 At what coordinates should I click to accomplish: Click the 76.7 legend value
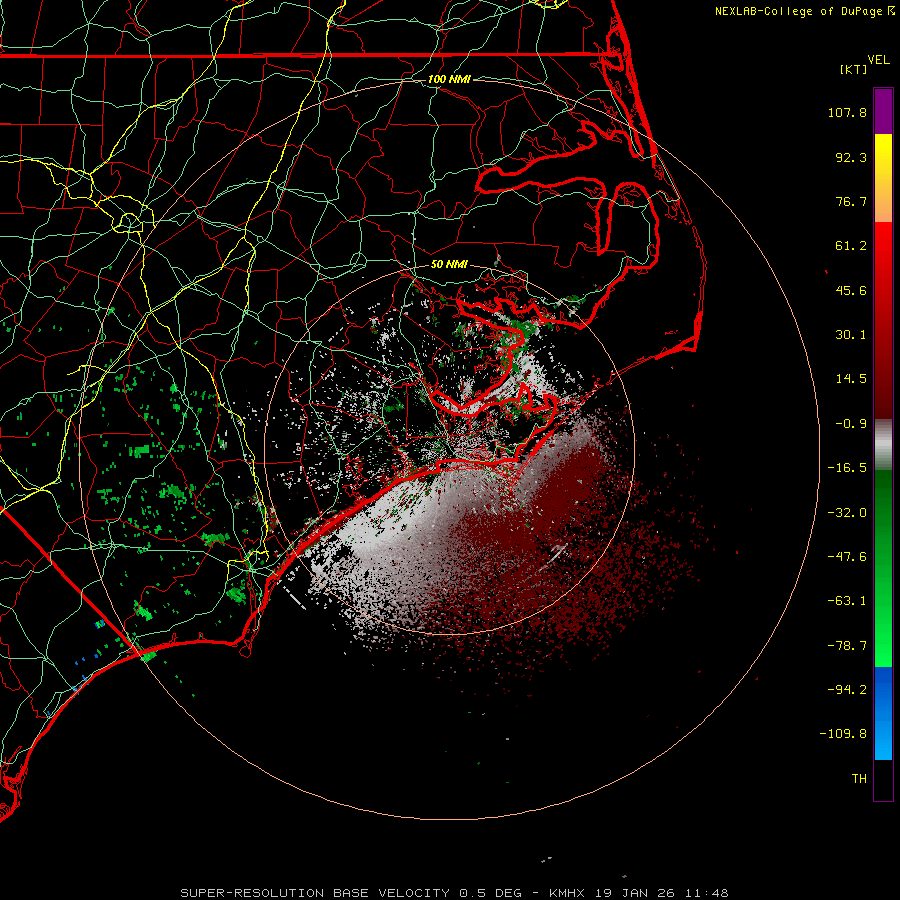(851, 201)
